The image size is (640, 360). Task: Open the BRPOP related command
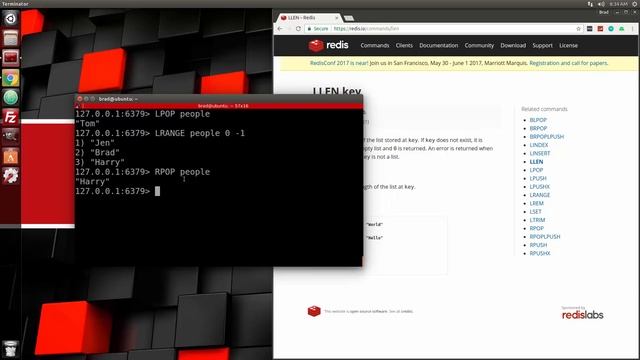[x=538, y=128]
